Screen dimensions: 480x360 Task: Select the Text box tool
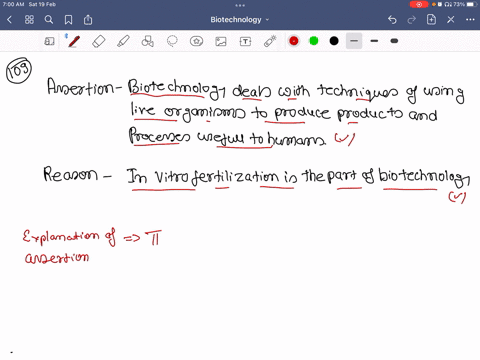[245, 41]
